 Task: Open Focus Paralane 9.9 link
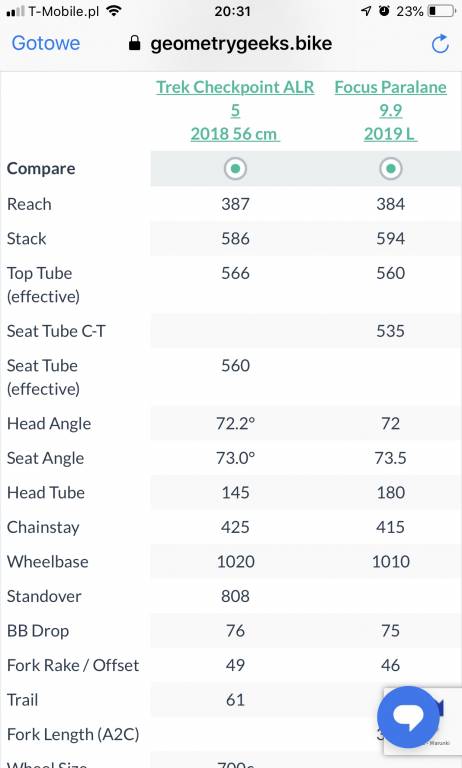[390, 98]
